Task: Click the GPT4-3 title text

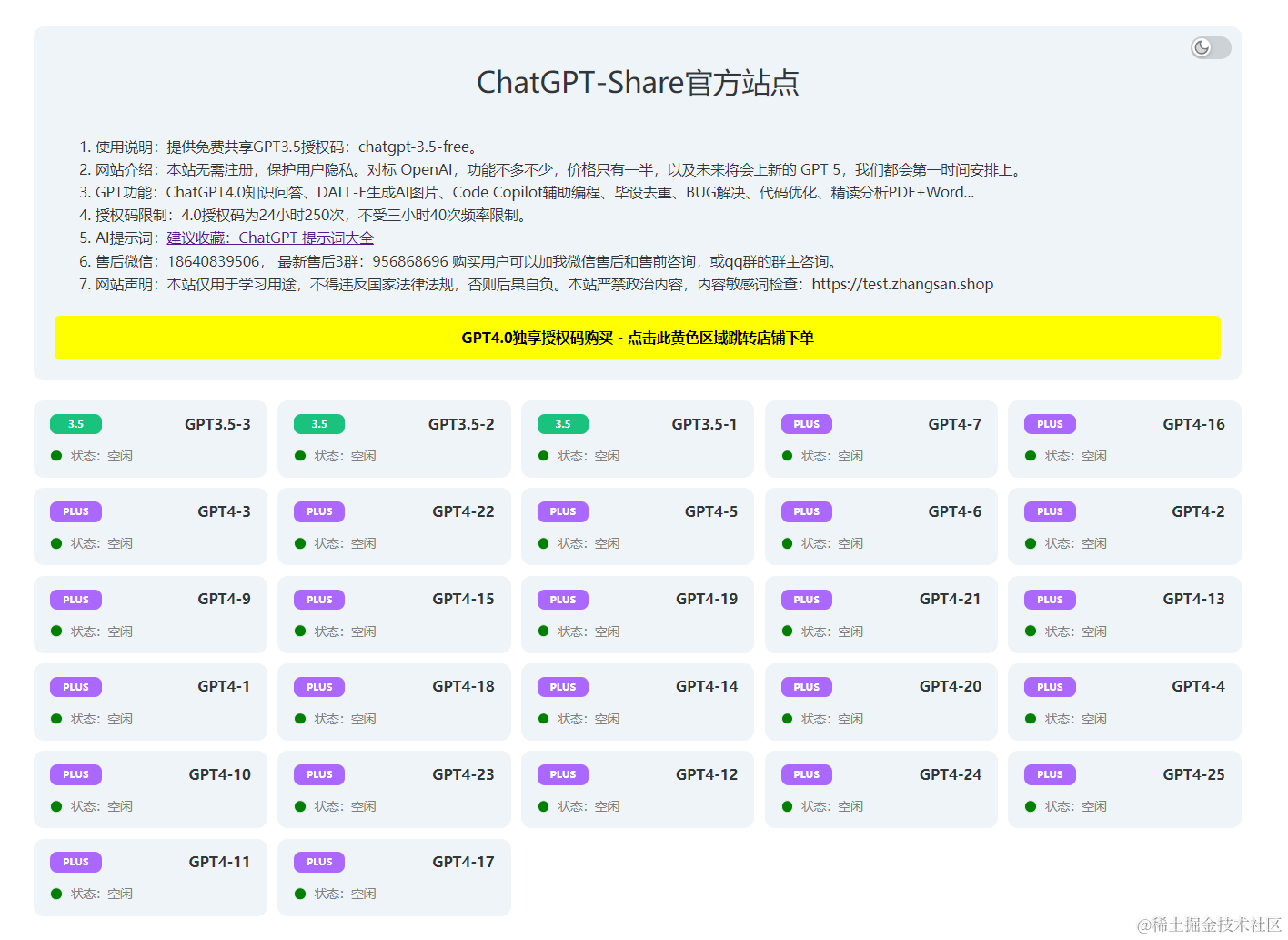Action: pos(224,511)
